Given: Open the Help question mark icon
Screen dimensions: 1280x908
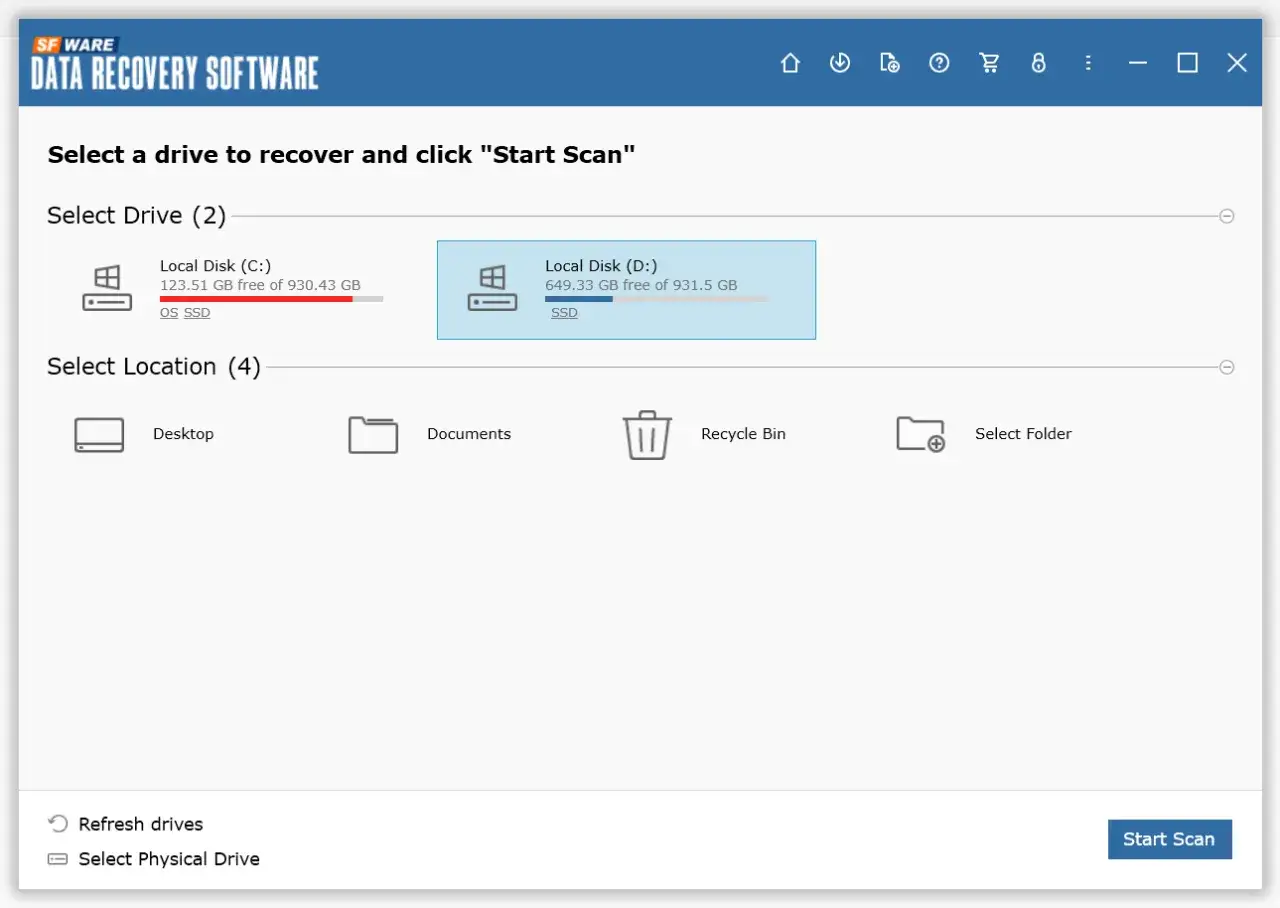Looking at the screenshot, I should click(939, 63).
